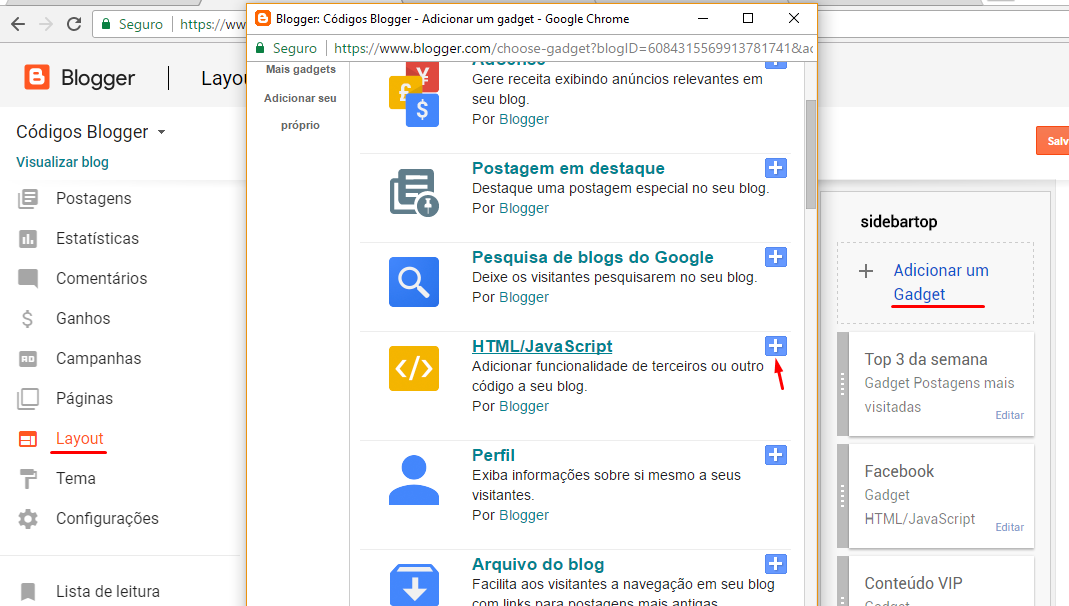The image size is (1069, 606).
Task: Click the Arquivo do blog download icon
Action: pyautogui.click(x=414, y=585)
